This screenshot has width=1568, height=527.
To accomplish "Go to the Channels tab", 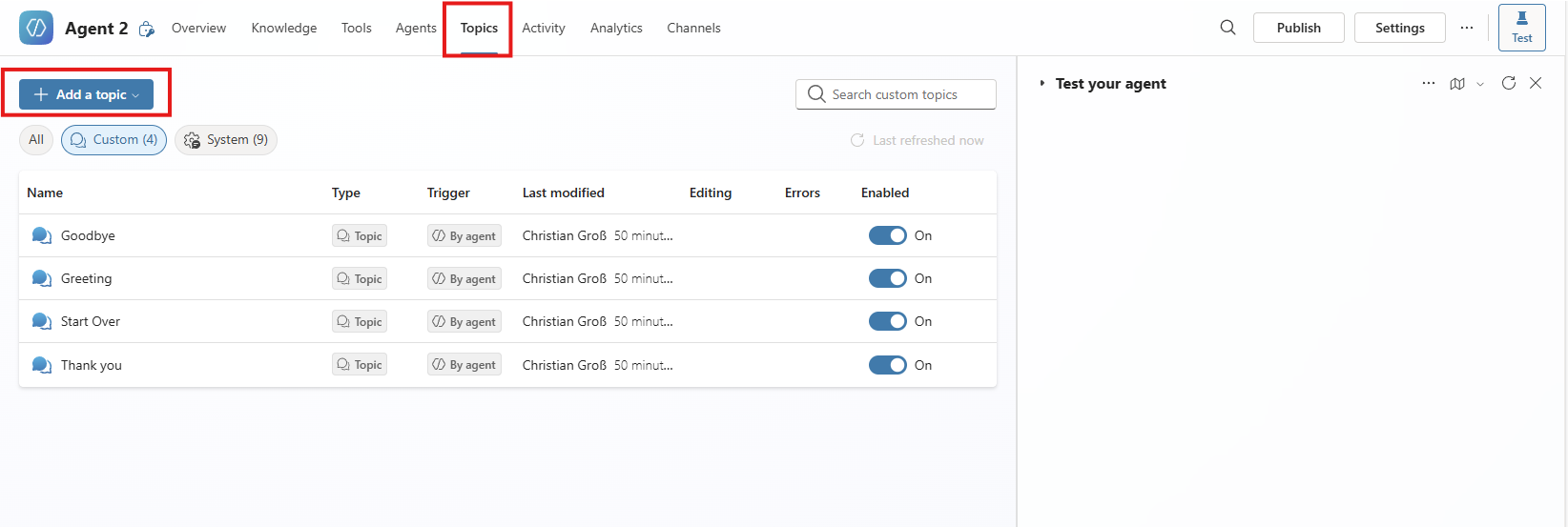I will [693, 28].
